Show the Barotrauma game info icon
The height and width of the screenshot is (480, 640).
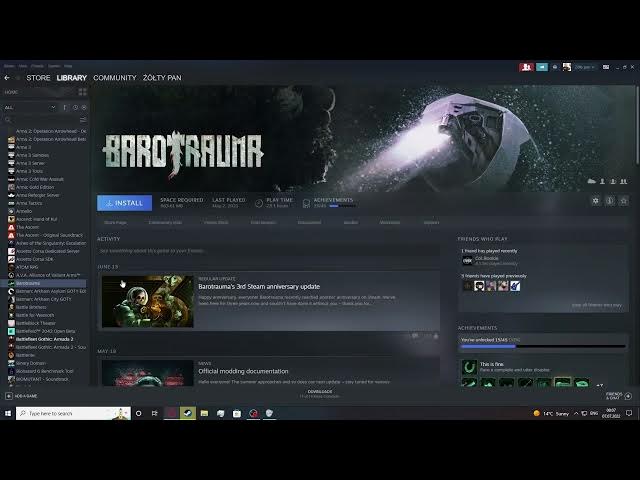coord(610,201)
